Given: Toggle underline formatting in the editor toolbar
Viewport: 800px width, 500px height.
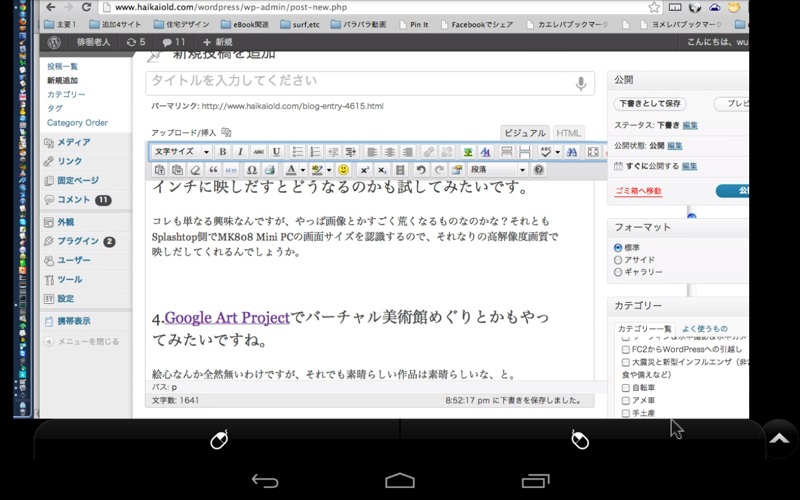Looking at the screenshot, I should click(276, 152).
